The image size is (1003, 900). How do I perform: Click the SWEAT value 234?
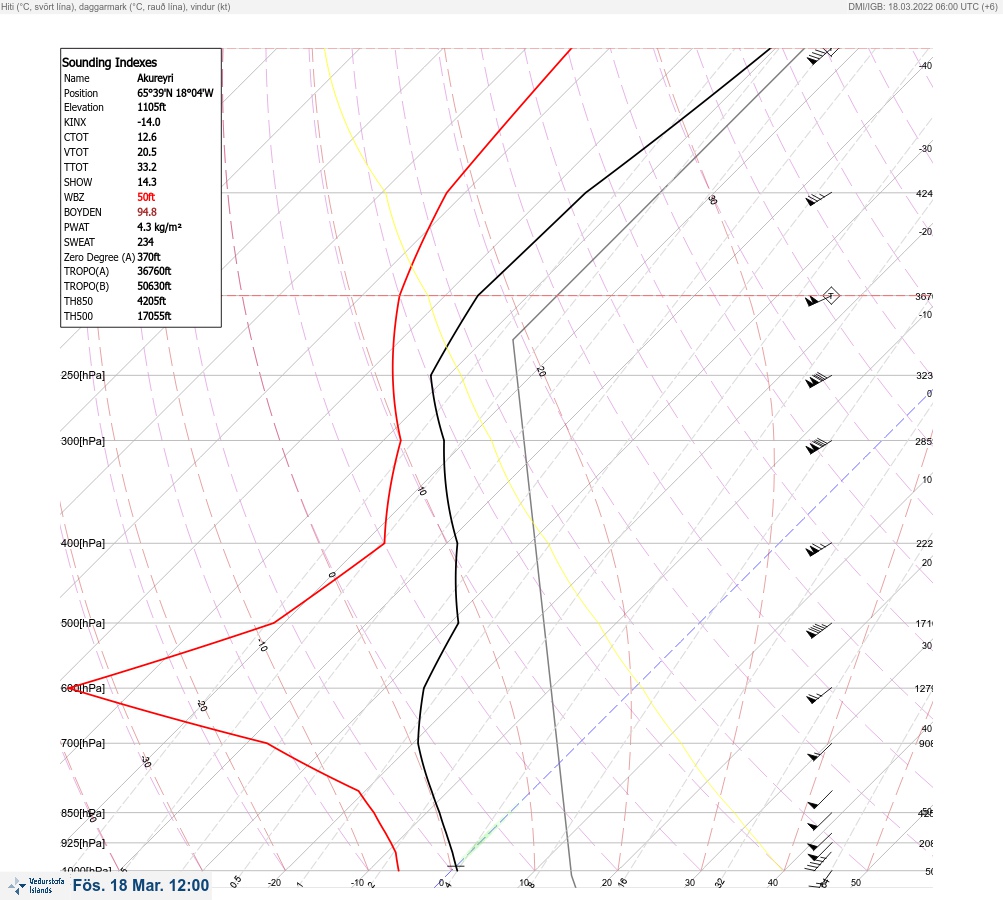(145, 242)
